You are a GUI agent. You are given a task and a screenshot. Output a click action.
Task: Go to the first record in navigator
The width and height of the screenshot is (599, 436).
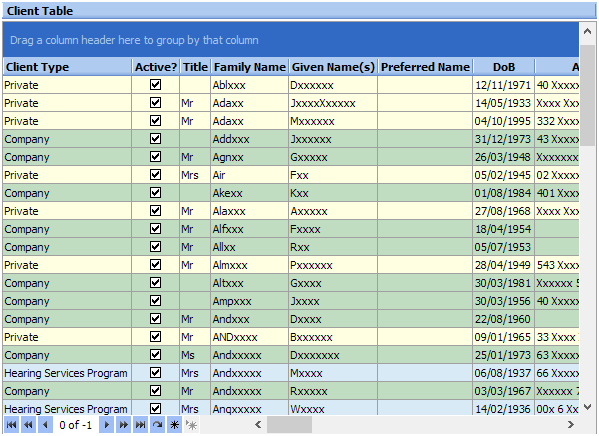pyautogui.click(x=11, y=425)
